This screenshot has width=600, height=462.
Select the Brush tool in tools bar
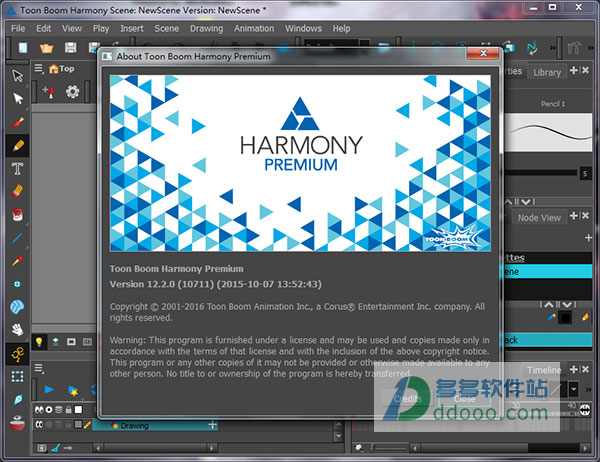point(18,122)
